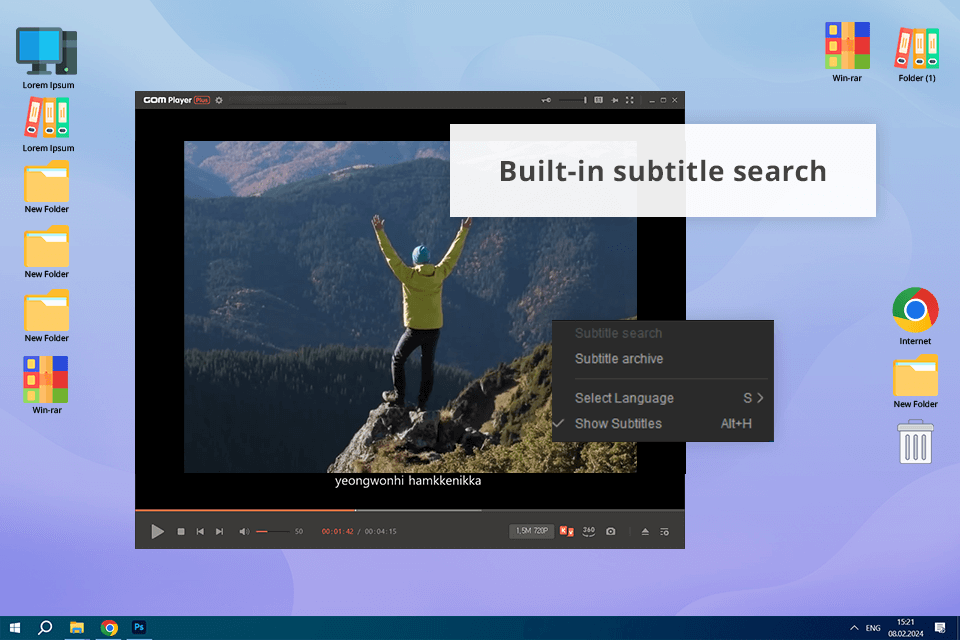Jump to the previous track
The height and width of the screenshot is (640, 960).
point(200,532)
